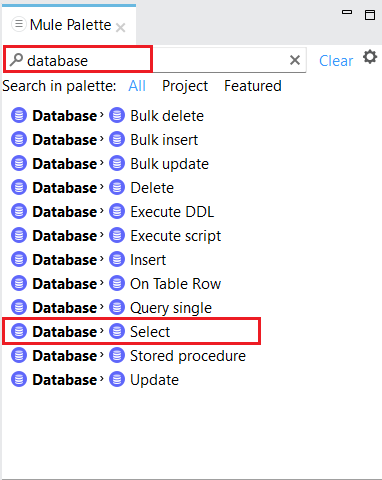
Task: Close the Mule Palette tab
Action: coord(120,27)
